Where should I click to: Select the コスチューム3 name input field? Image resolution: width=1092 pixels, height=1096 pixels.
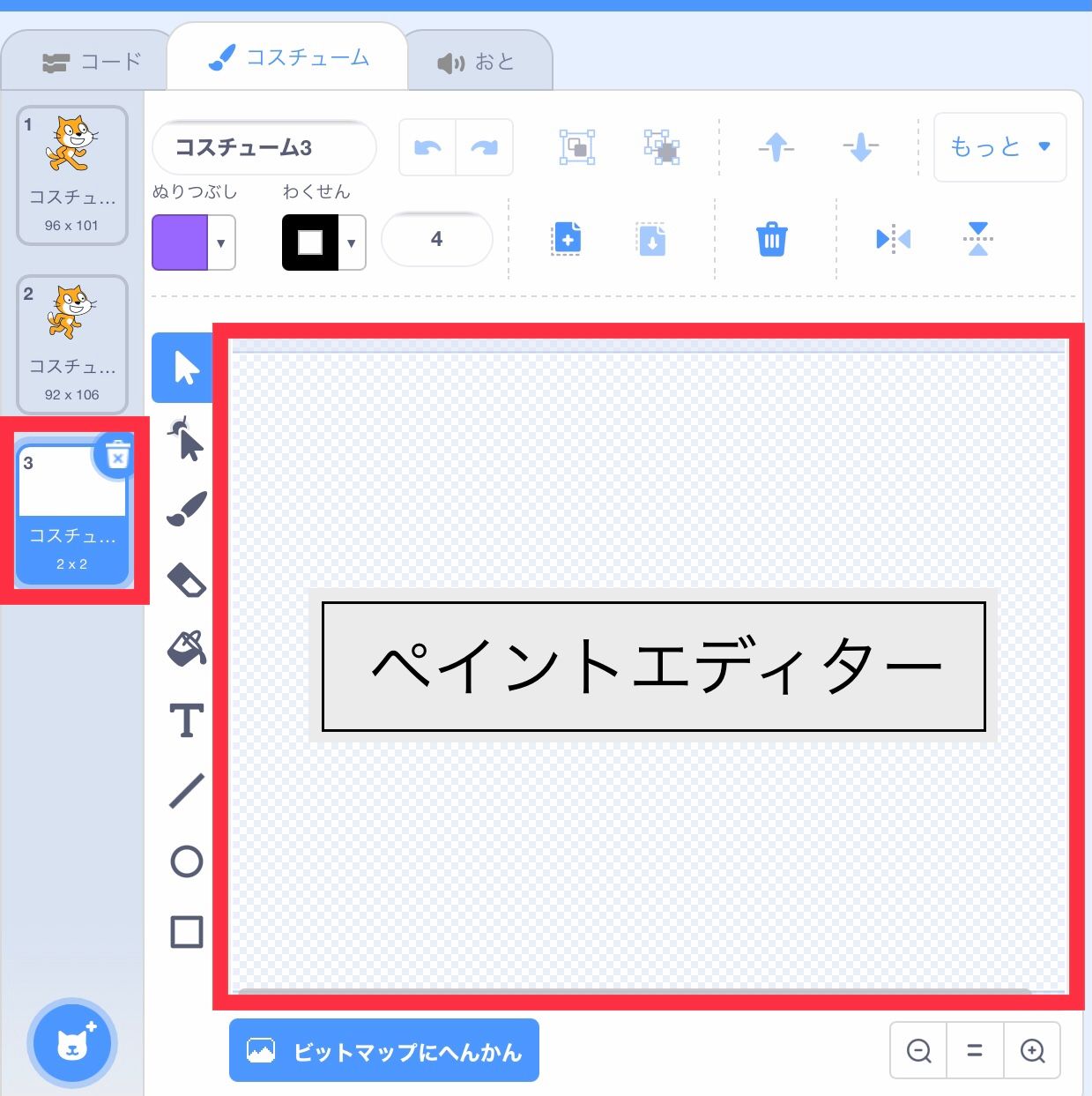tap(263, 147)
